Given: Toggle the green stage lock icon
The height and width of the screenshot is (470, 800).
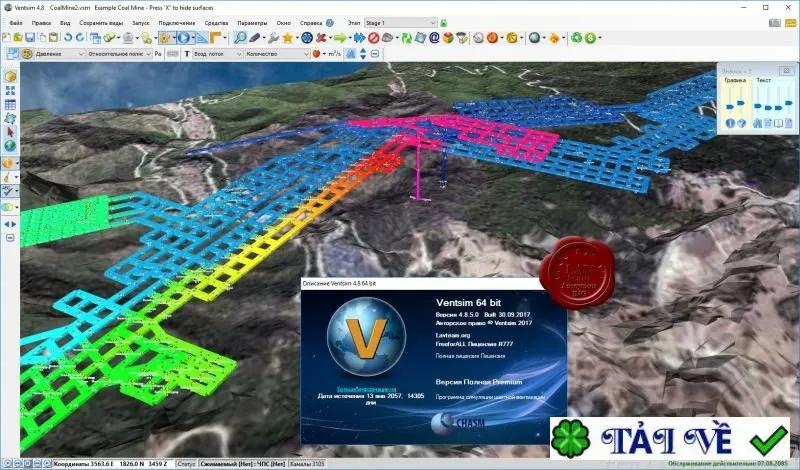Looking at the screenshot, I should tap(444, 23).
